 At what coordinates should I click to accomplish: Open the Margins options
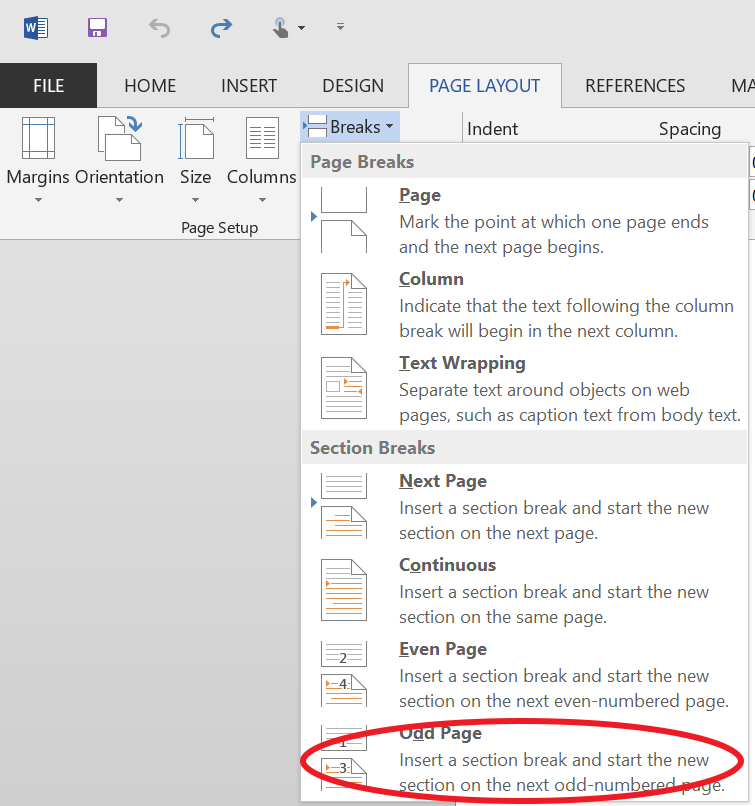(38, 160)
